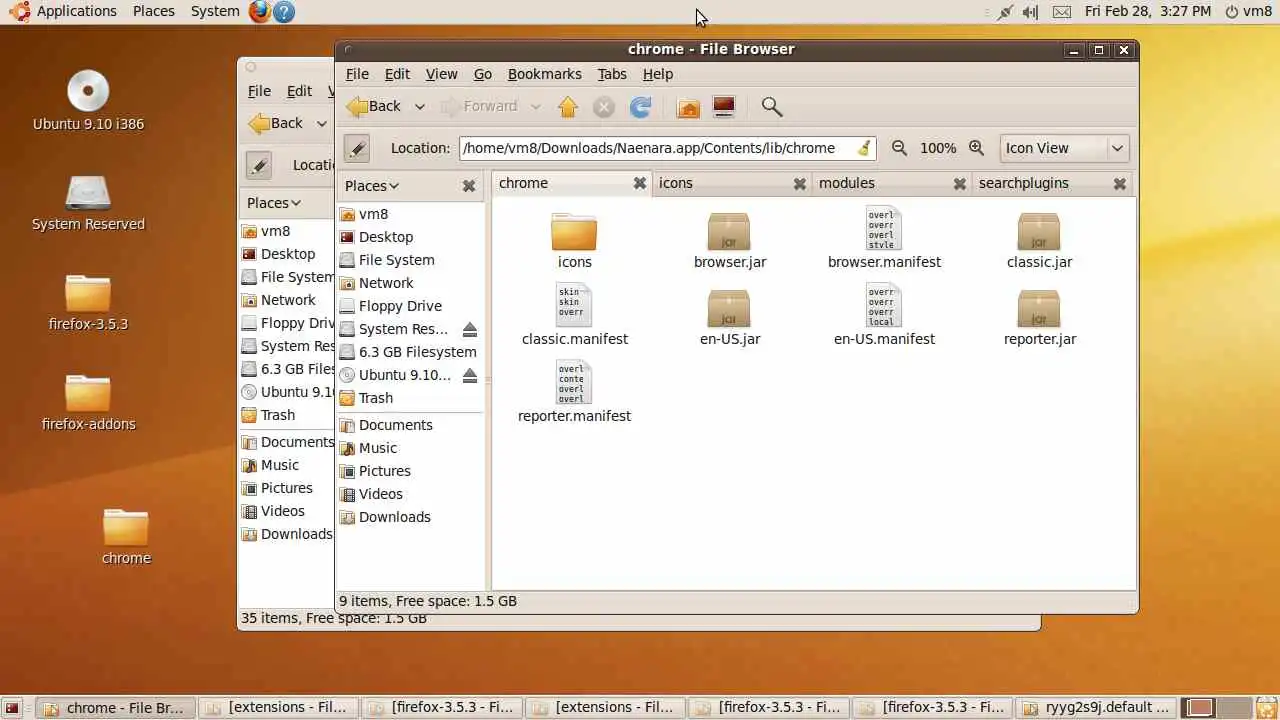Select browser.jar file icon

coord(729,231)
